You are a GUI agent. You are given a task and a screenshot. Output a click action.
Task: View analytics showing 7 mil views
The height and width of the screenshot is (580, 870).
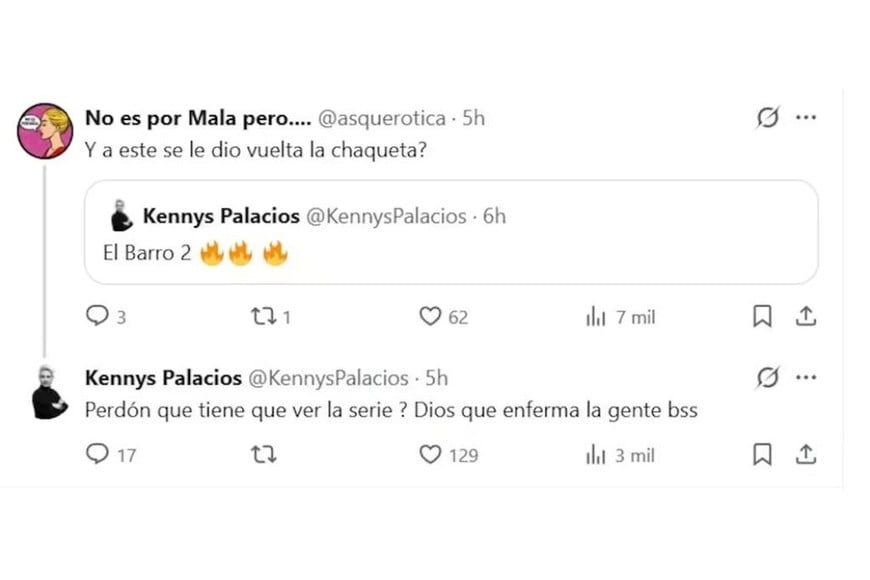click(x=596, y=317)
